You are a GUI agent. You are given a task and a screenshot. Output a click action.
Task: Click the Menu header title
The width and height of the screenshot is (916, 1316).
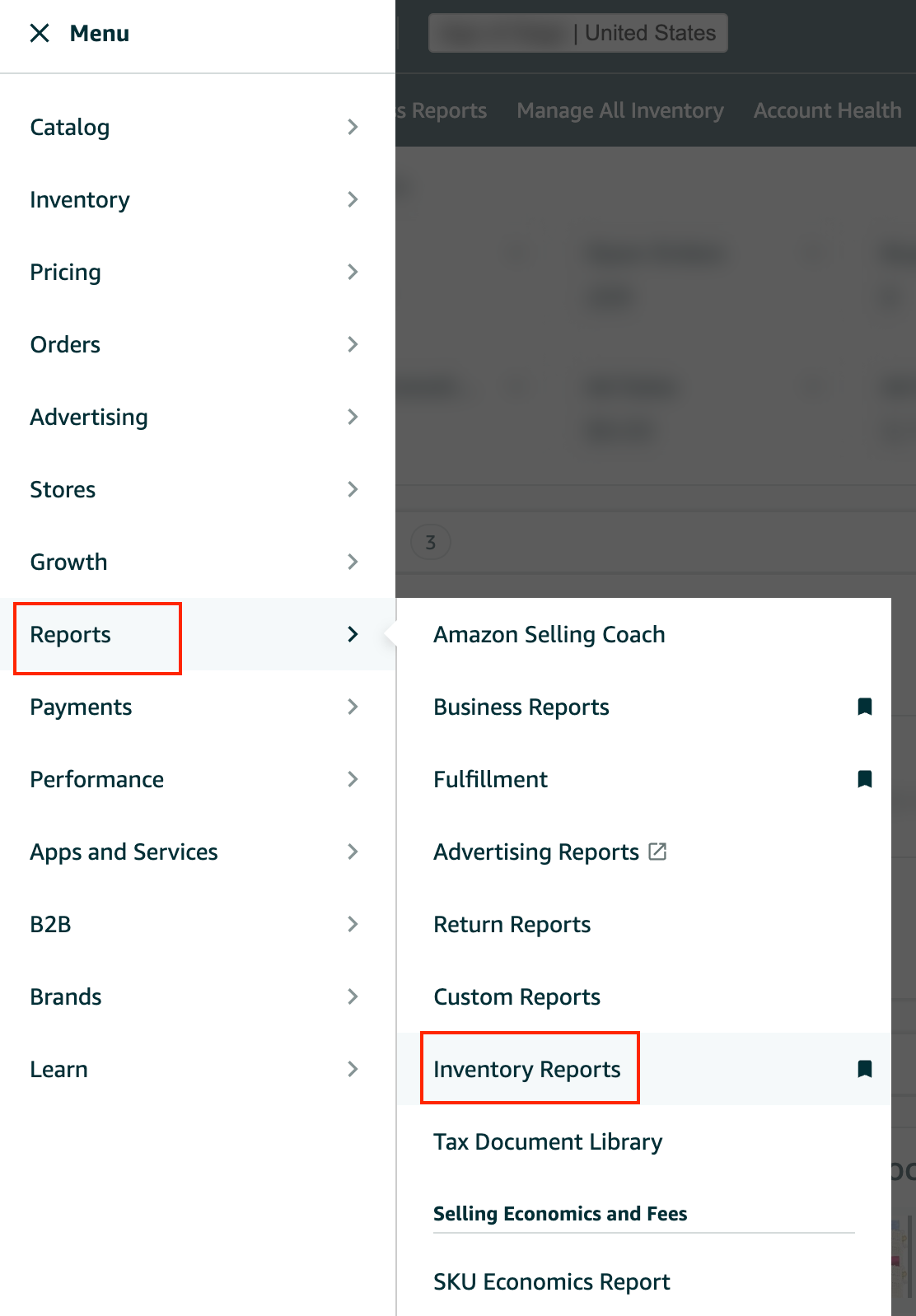pyautogui.click(x=100, y=33)
